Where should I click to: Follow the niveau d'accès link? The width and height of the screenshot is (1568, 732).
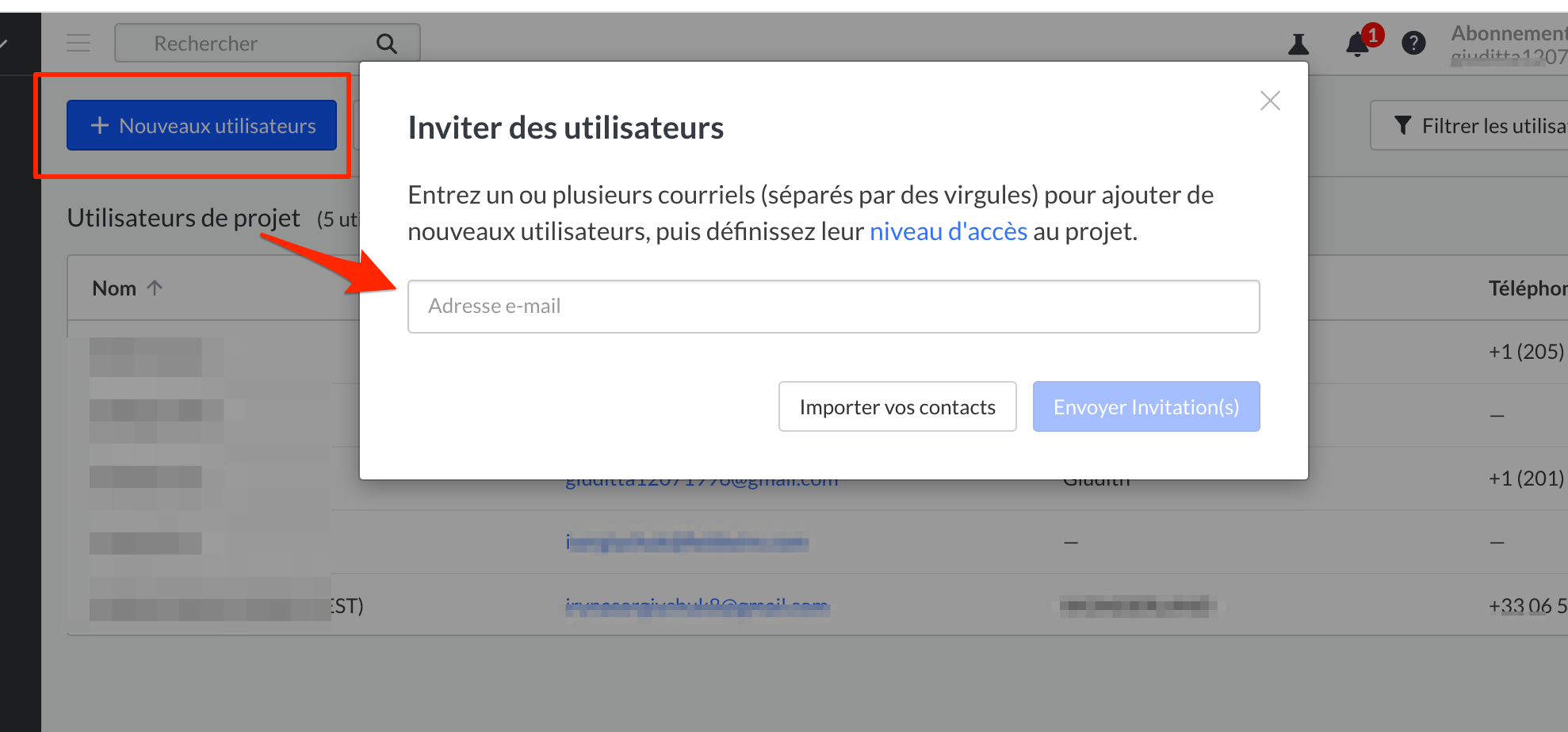tap(948, 231)
